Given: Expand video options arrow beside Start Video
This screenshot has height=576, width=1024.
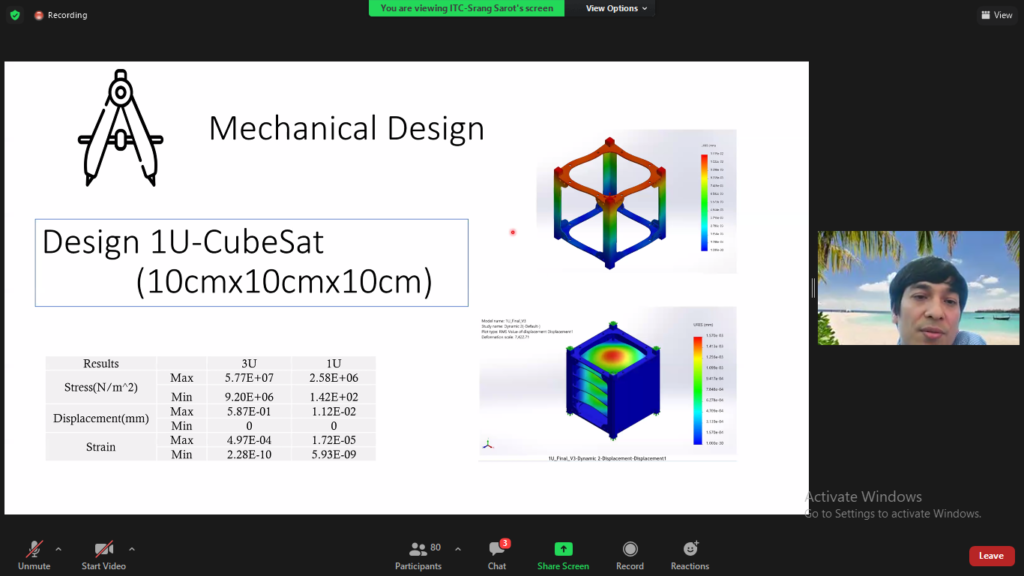Looking at the screenshot, I should (x=131, y=548).
